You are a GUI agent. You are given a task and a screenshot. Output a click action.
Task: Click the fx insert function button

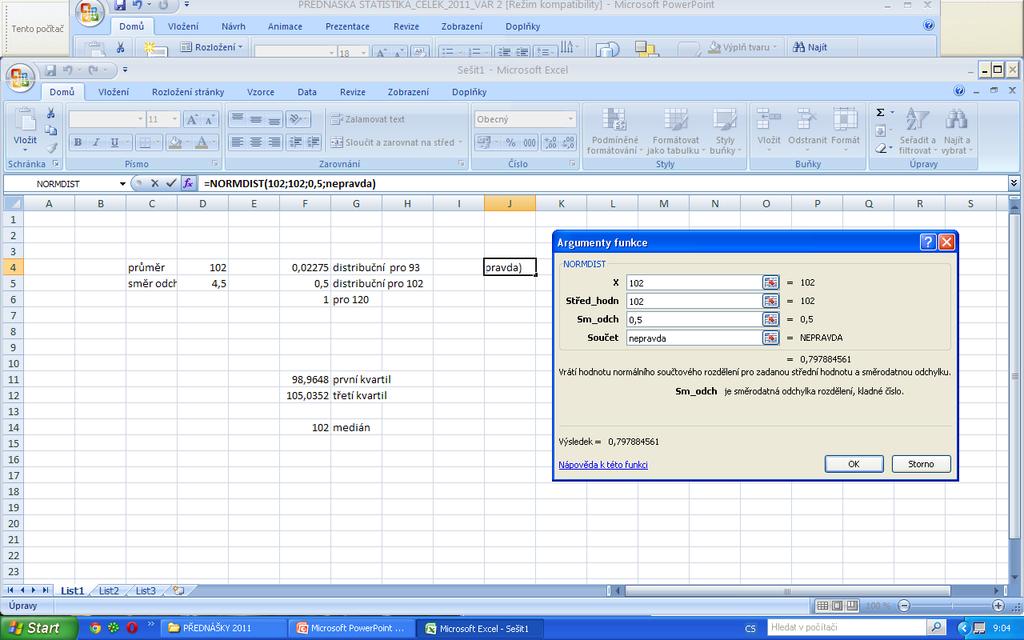188,184
